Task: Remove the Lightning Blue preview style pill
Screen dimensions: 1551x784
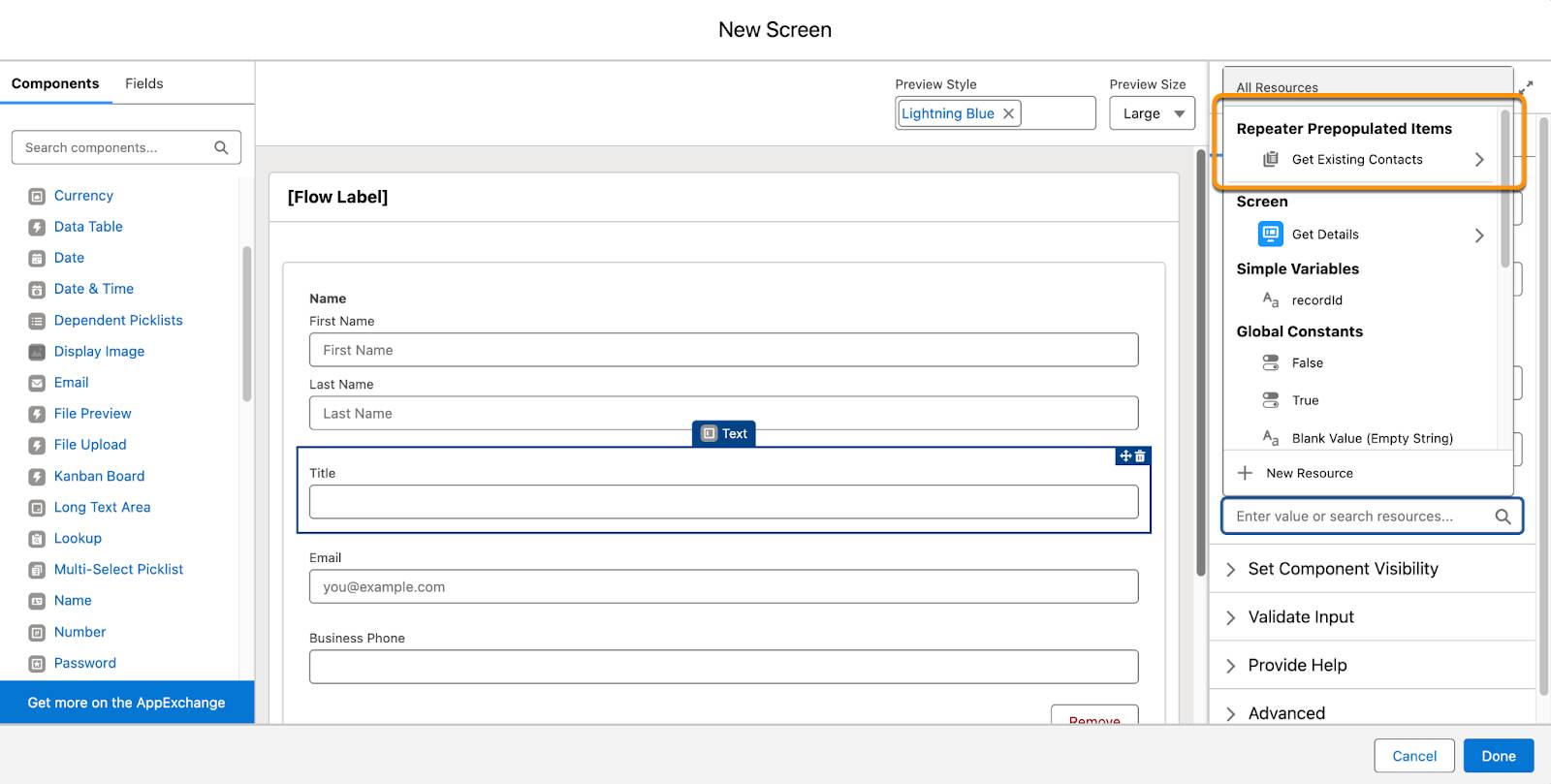Action: [1008, 113]
